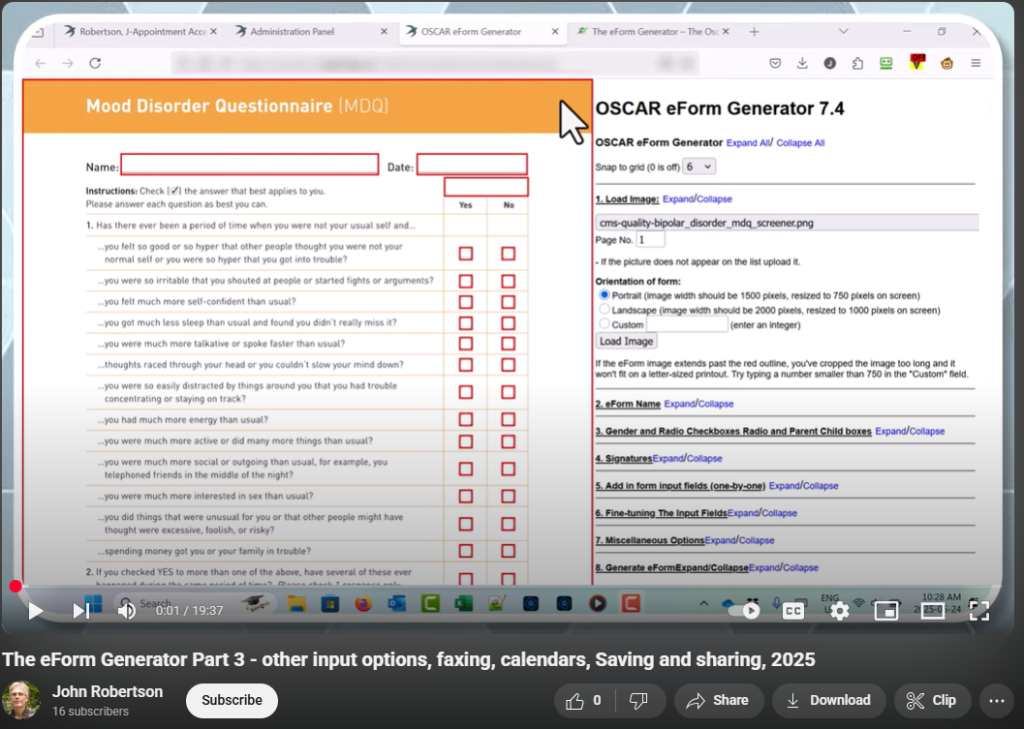
Task: Open Camtasia from the taskbar
Action: [430, 604]
